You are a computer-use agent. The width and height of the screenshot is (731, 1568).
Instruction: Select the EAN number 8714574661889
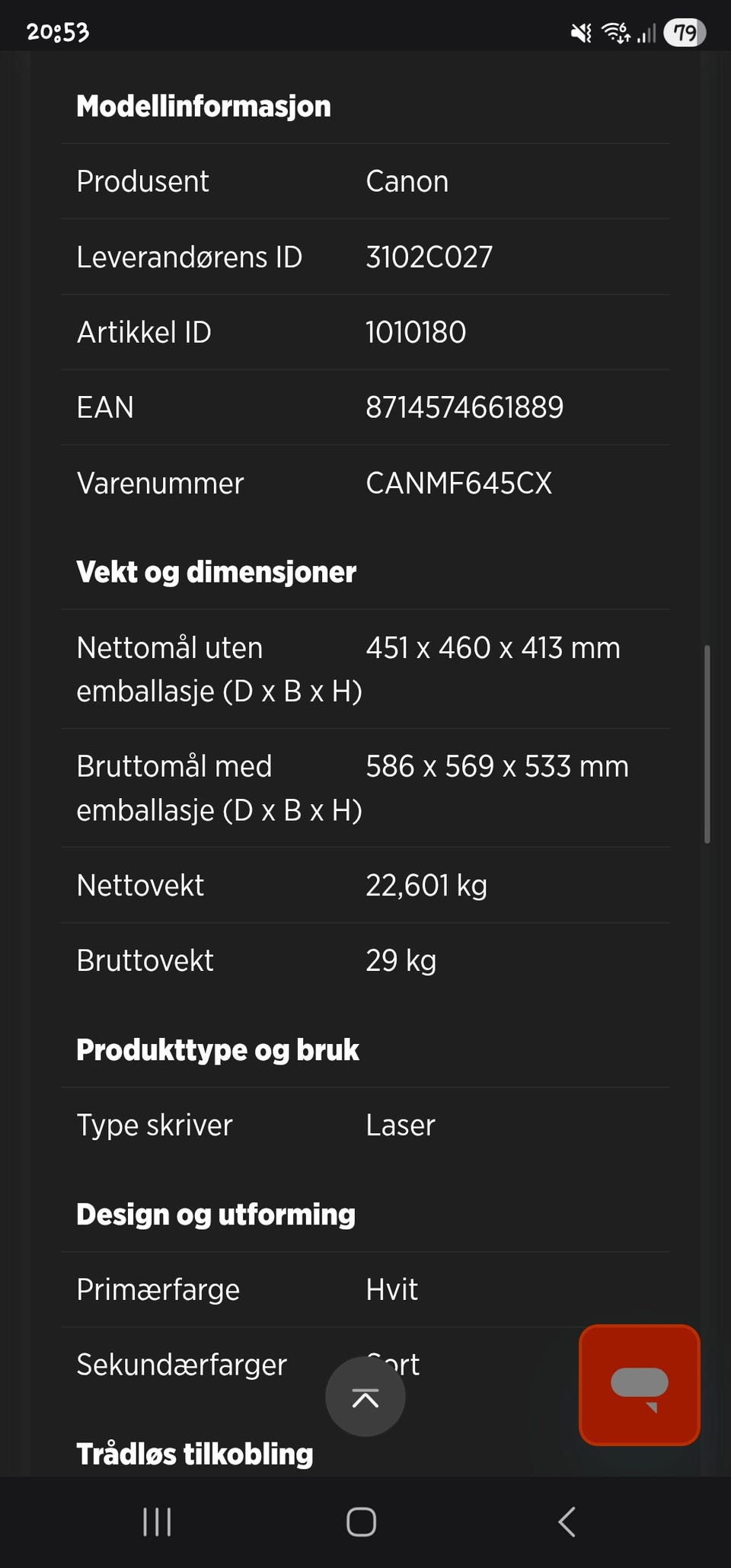click(464, 407)
